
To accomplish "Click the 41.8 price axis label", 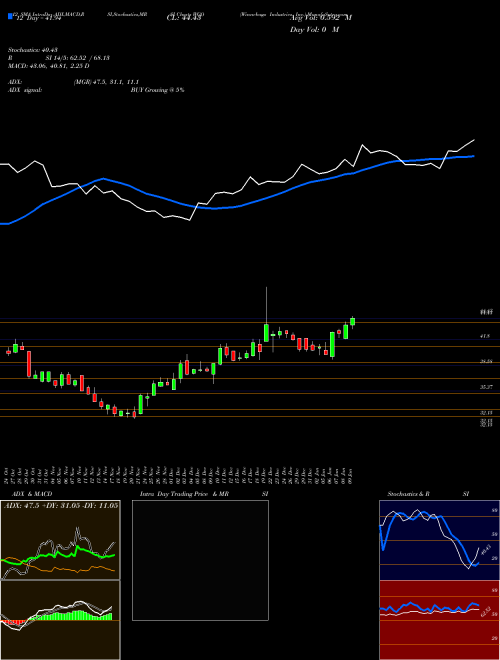I will click(x=485, y=336).
